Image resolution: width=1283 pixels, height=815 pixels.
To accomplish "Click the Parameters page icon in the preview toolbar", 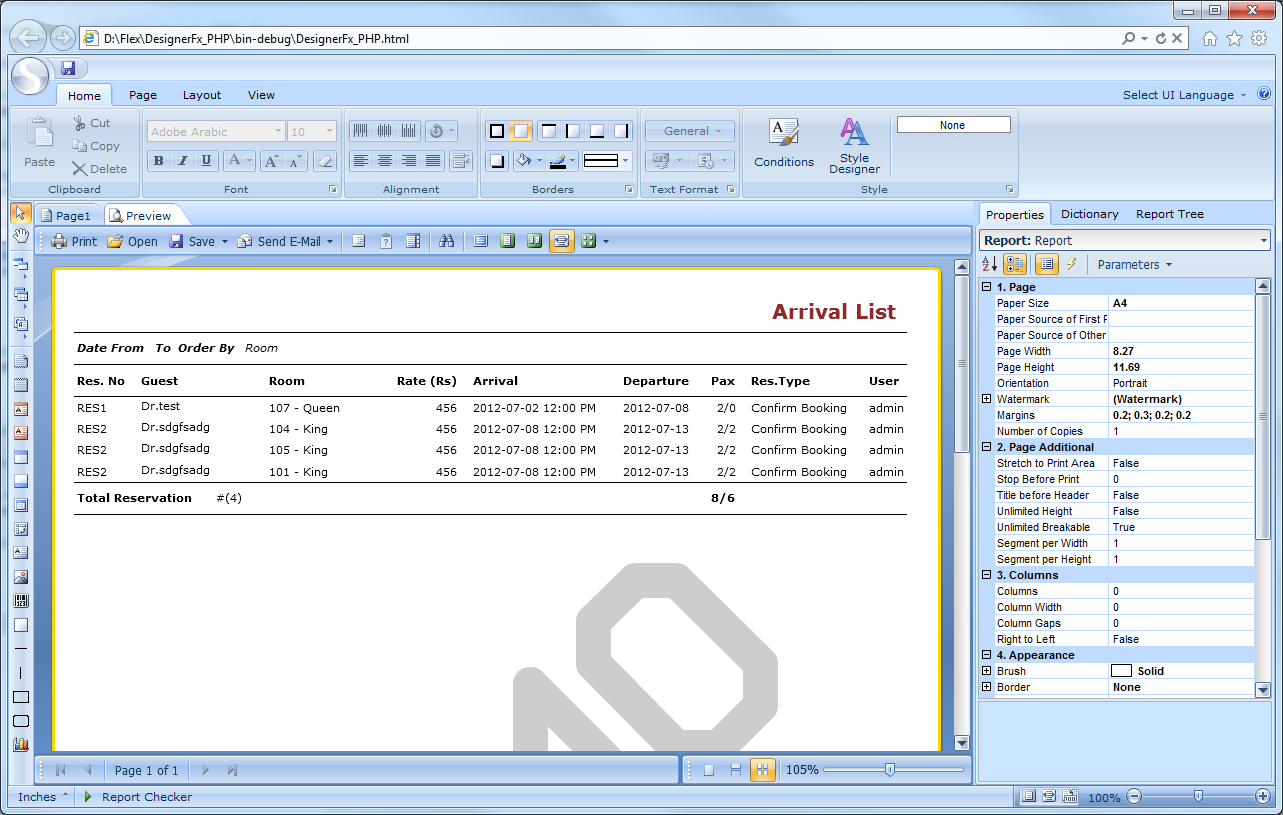I will tap(385, 241).
